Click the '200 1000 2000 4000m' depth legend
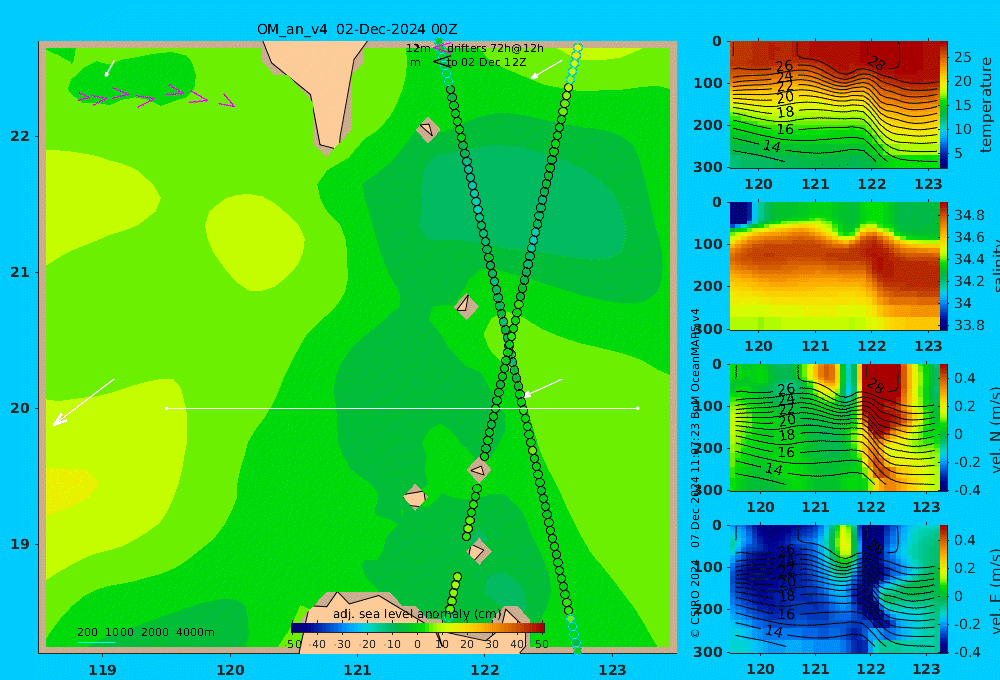 point(145,632)
